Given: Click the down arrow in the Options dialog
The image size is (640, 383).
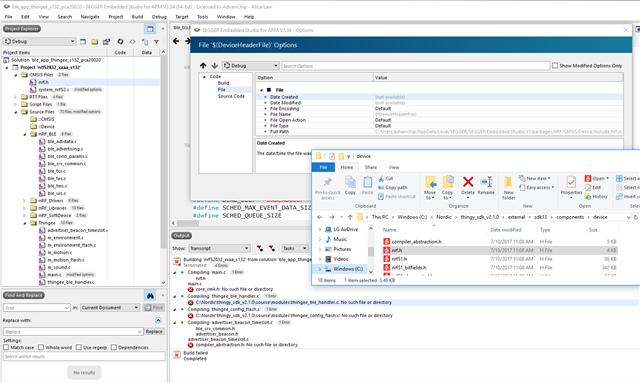Looking at the screenshot, I should pos(214,65).
